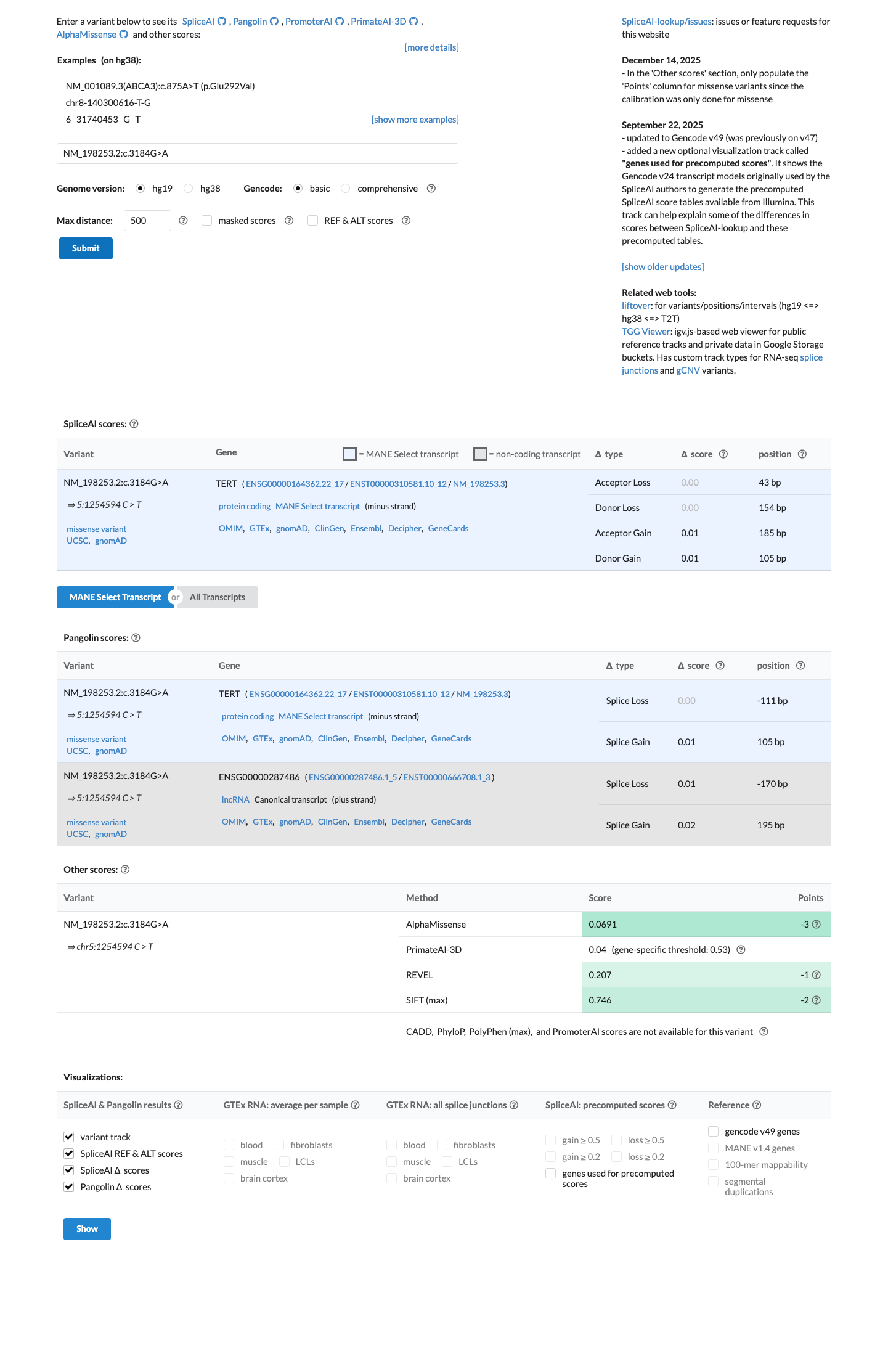Click help icon by SpliceAI position column
The image size is (896, 1356).
802,454
